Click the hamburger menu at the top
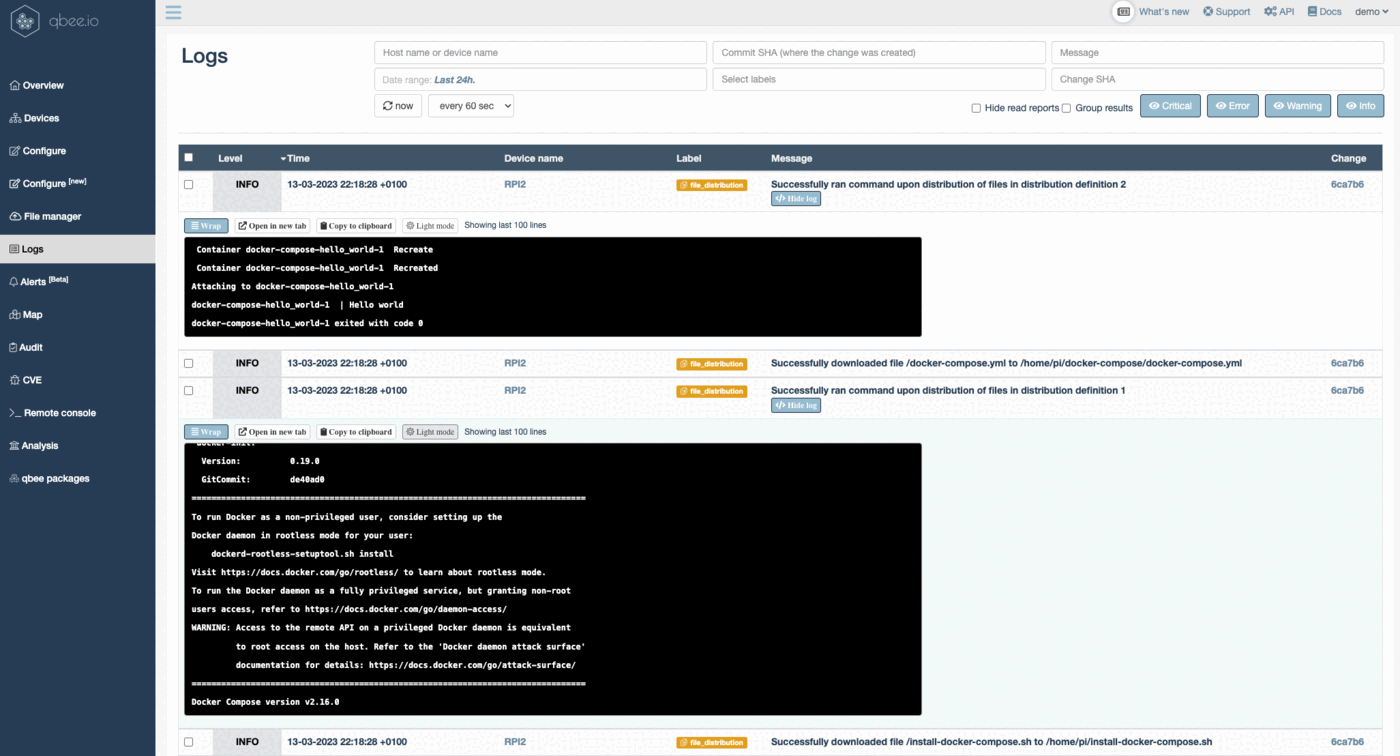The width and height of the screenshot is (1400, 756). click(173, 12)
